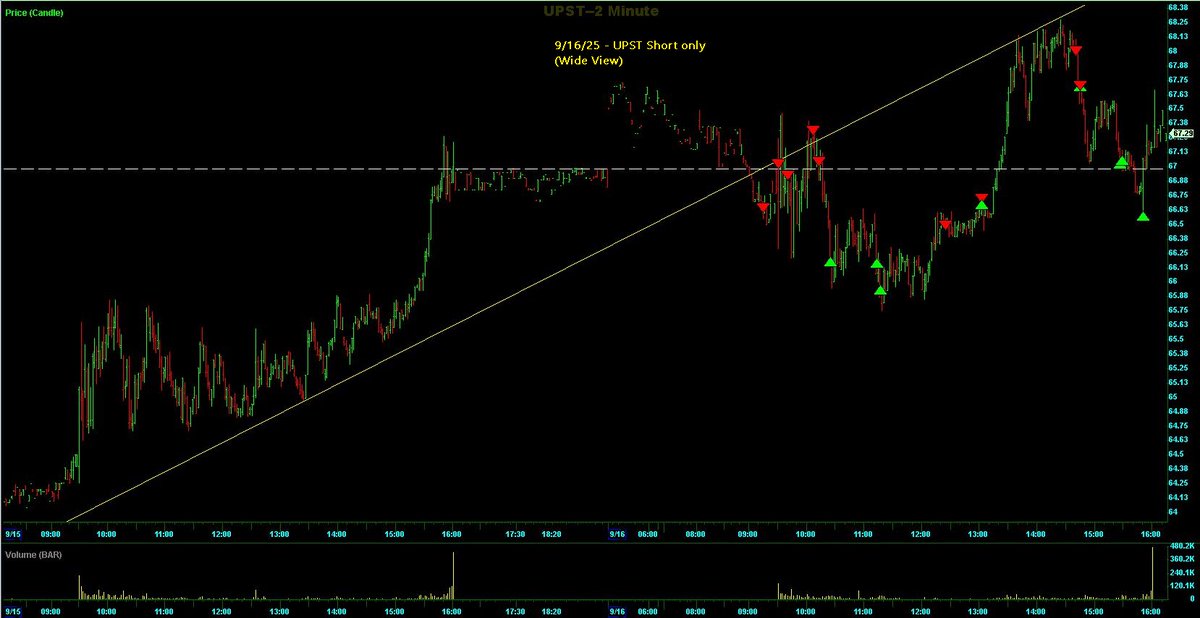Click the 08:00 label under the price pane
The image size is (1200, 618).
[x=693, y=534]
